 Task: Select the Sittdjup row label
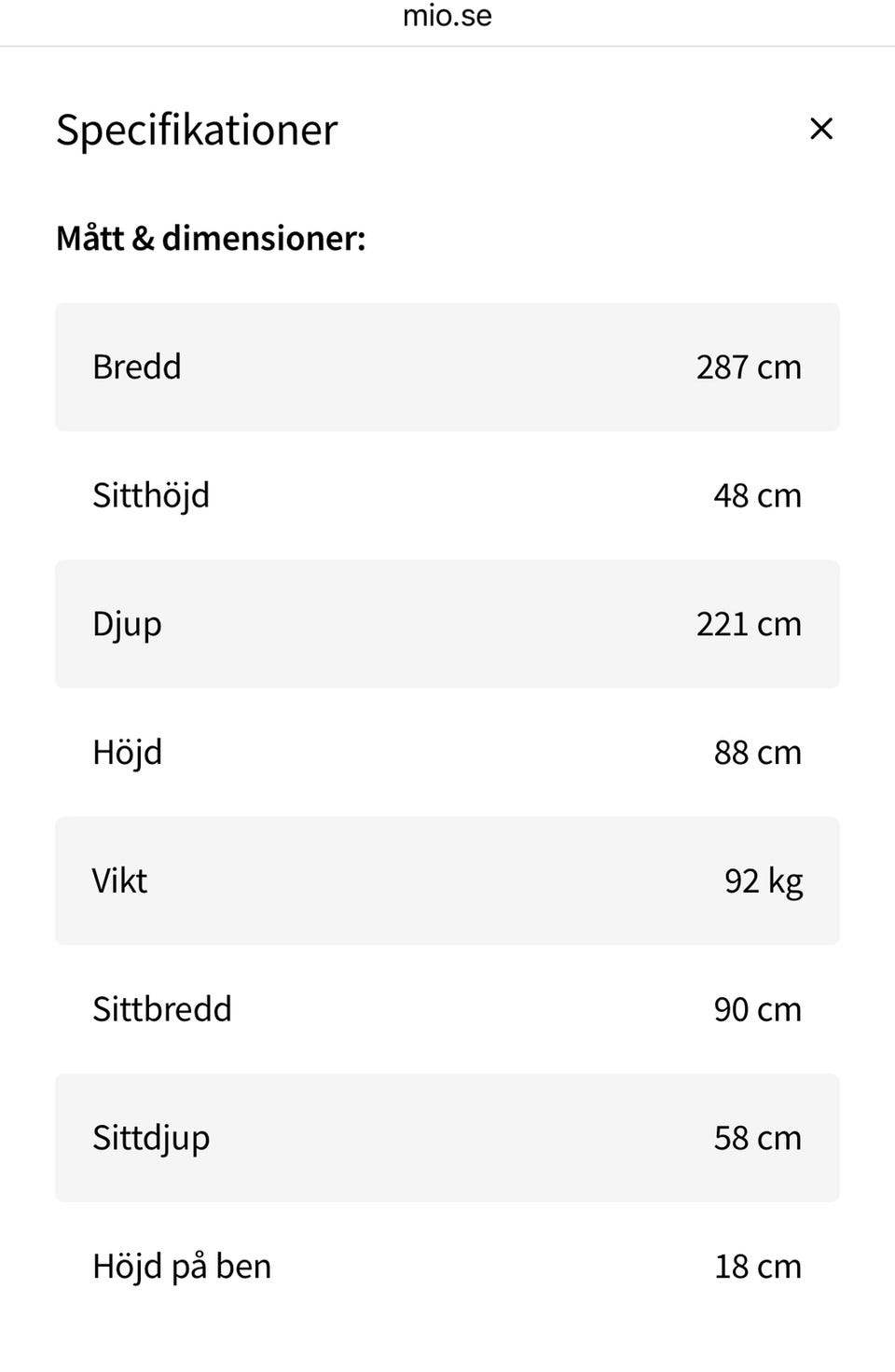[151, 1138]
